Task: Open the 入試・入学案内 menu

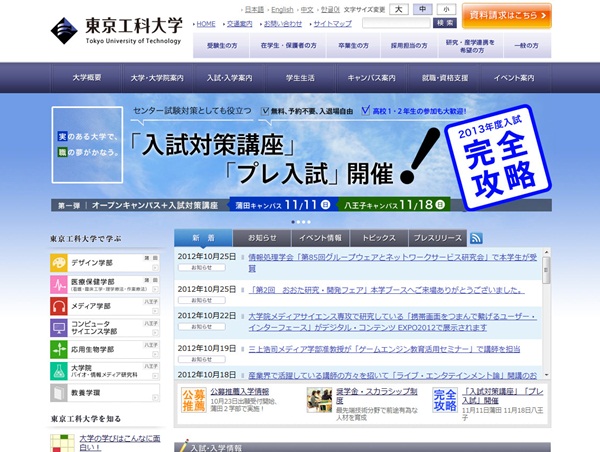Action: 229,78
